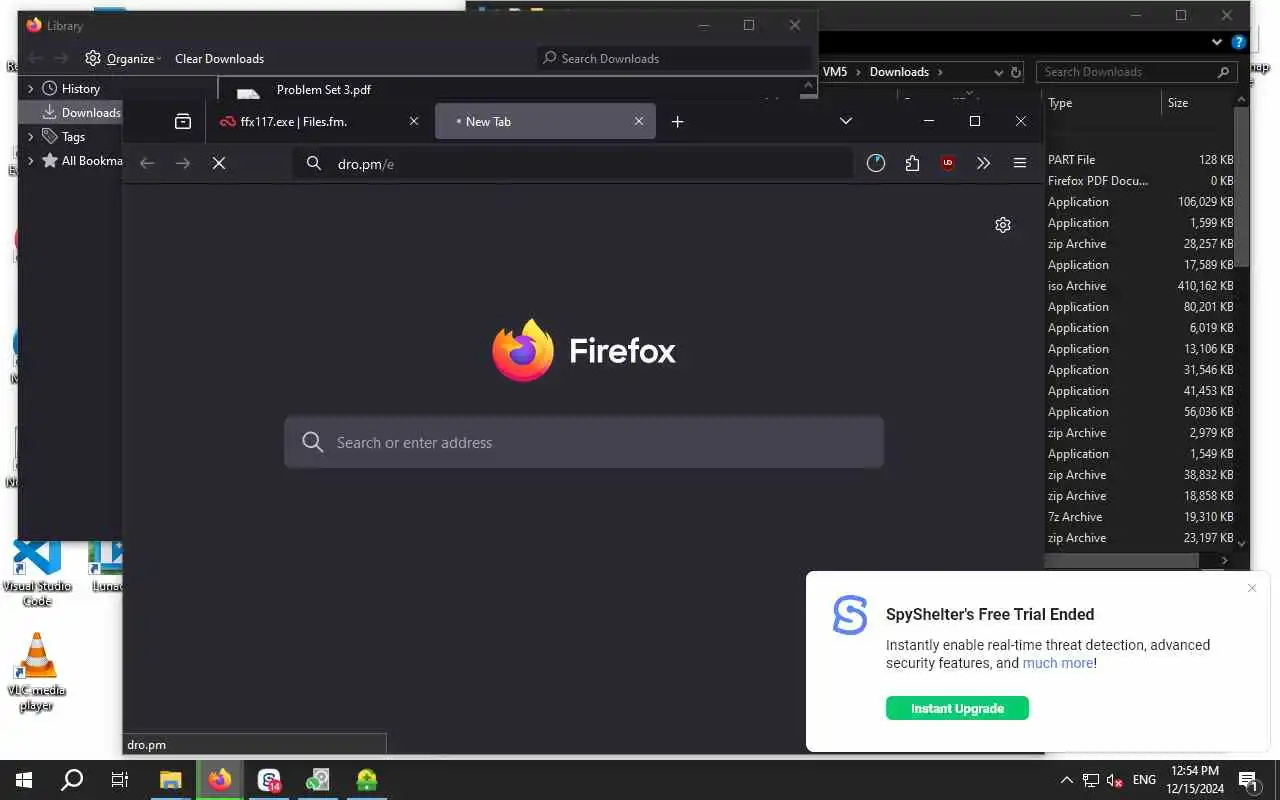The width and height of the screenshot is (1280, 800).
Task: Open File Explorer address history dropdown
Action: click(x=999, y=72)
